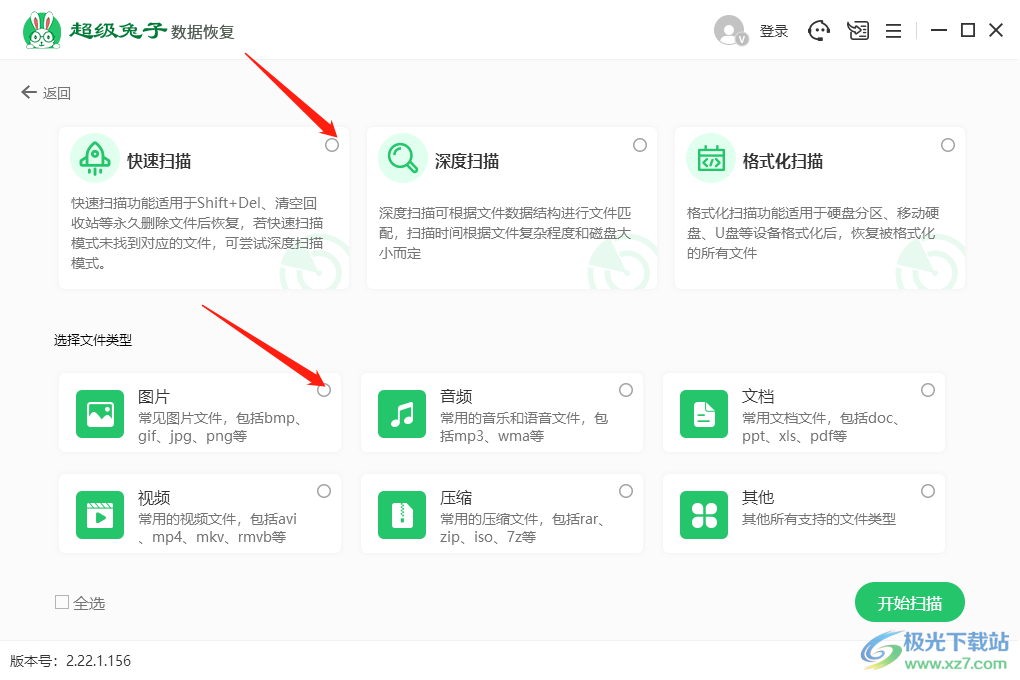Click the 视频 label text

[x=154, y=498]
